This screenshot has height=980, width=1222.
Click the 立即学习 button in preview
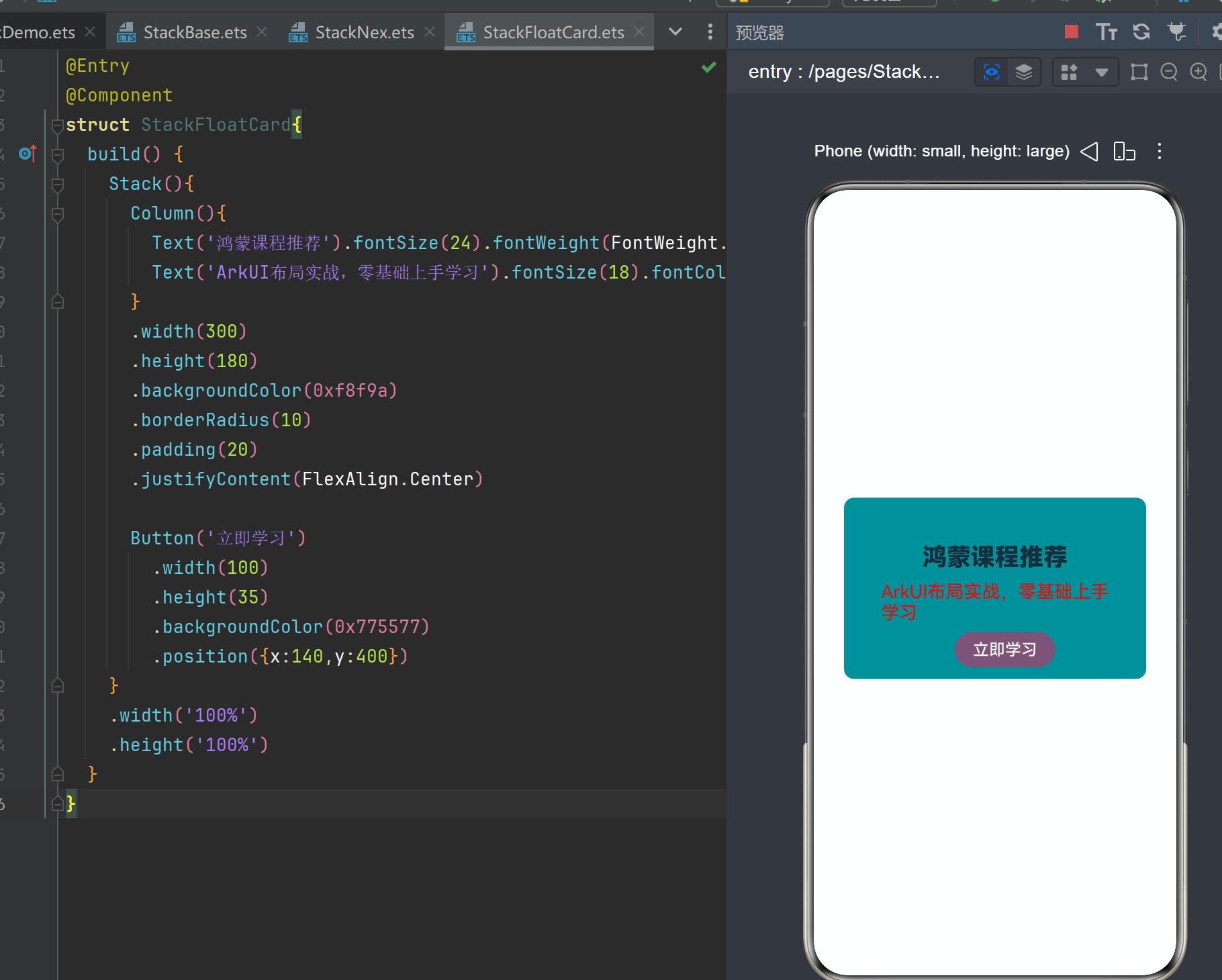pyautogui.click(x=1004, y=649)
